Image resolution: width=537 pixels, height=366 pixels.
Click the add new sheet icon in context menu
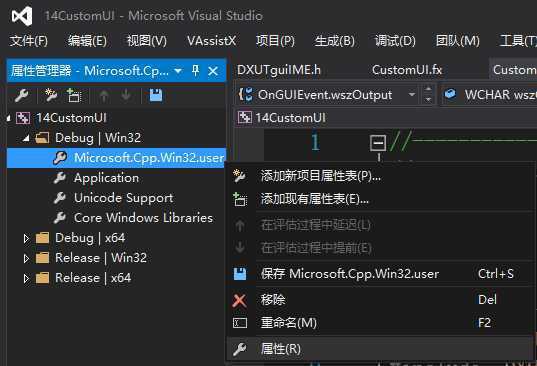tap(239, 176)
